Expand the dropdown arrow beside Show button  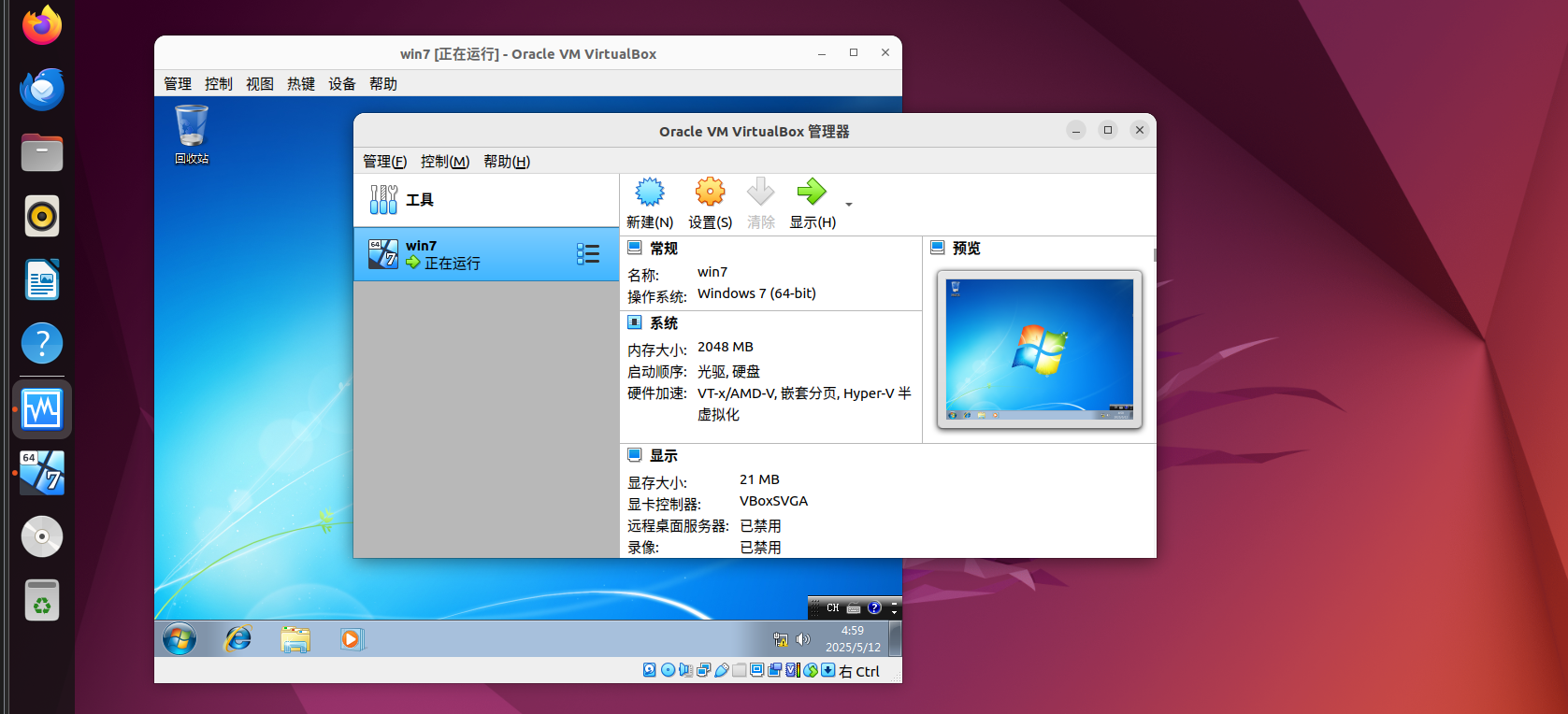[849, 204]
